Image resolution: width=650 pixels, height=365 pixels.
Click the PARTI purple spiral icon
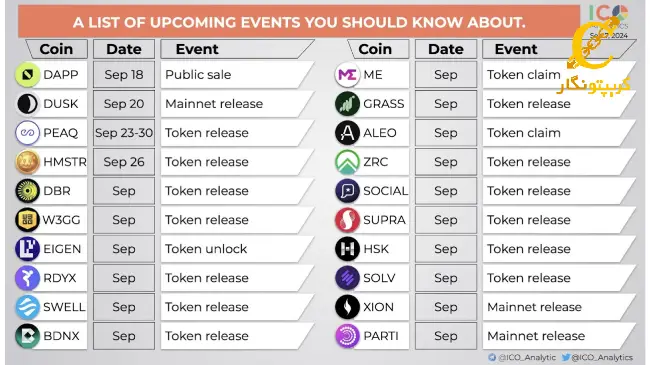coord(347,336)
